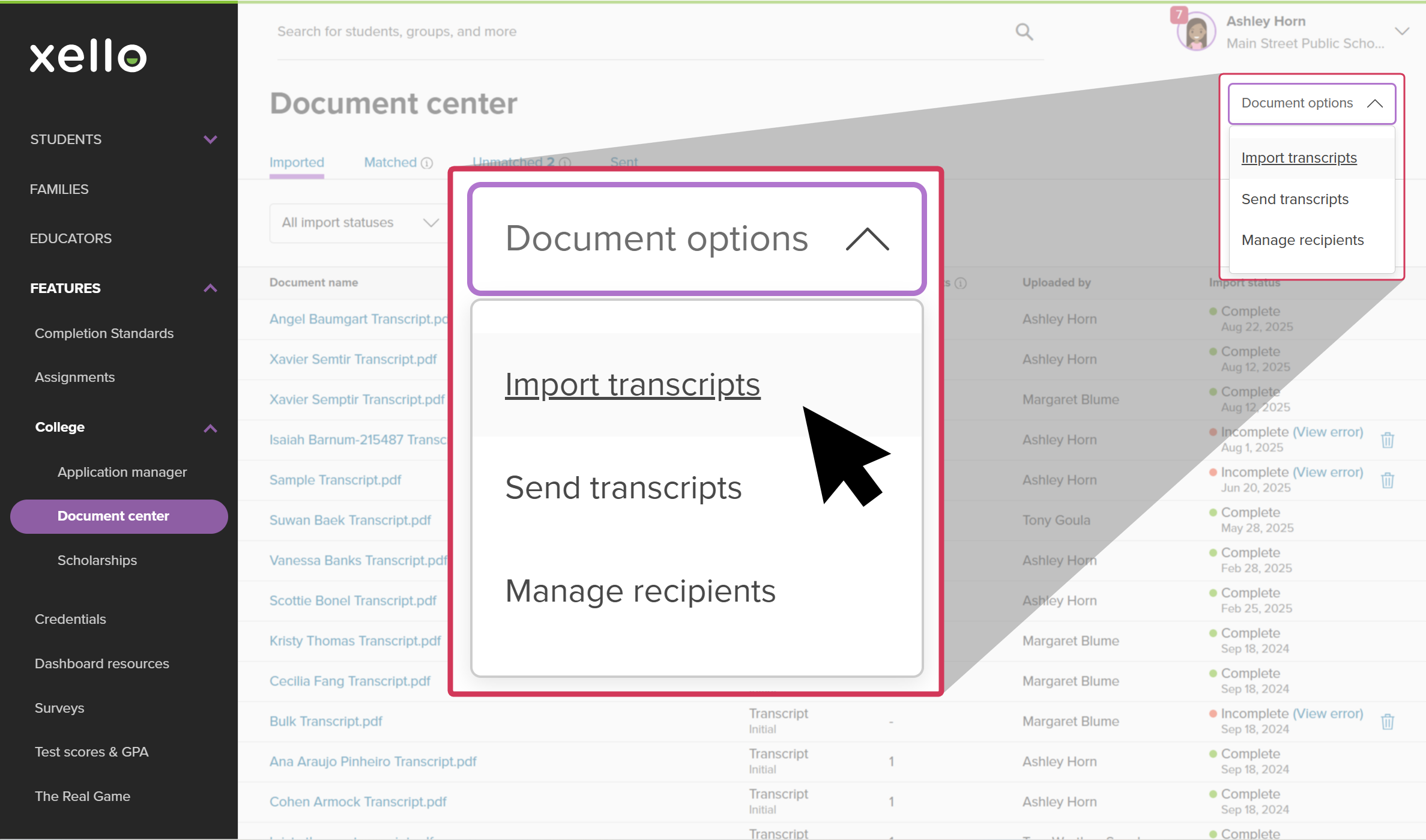Choose Manage recipients from the Document options menu

(1302, 240)
